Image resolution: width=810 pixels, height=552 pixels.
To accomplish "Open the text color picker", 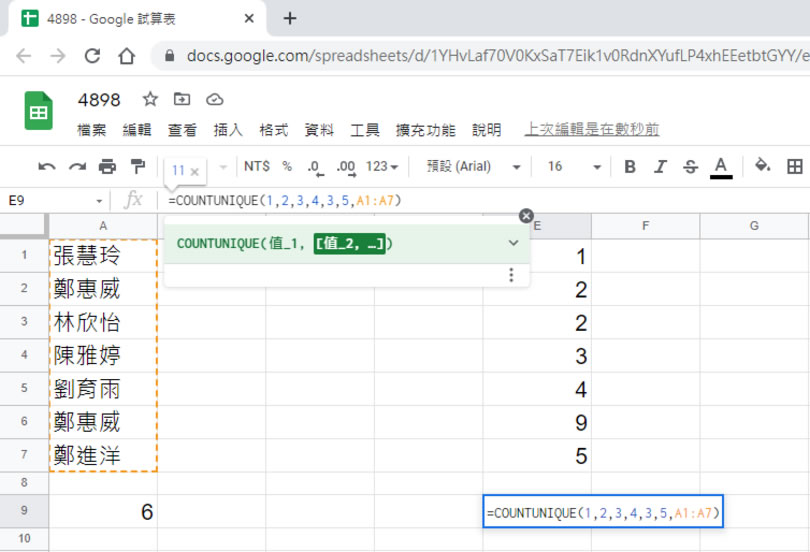I will 721,167.
